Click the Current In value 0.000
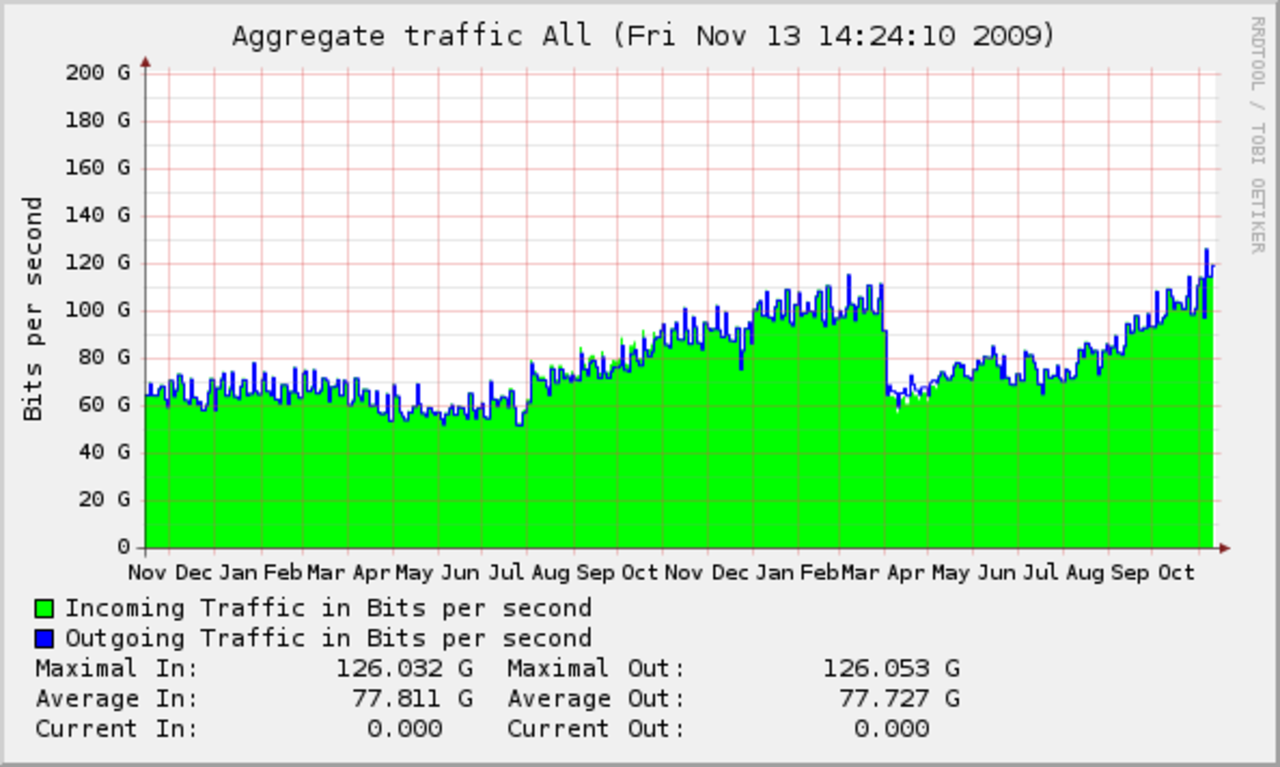This screenshot has height=767, width=1280. click(x=404, y=728)
